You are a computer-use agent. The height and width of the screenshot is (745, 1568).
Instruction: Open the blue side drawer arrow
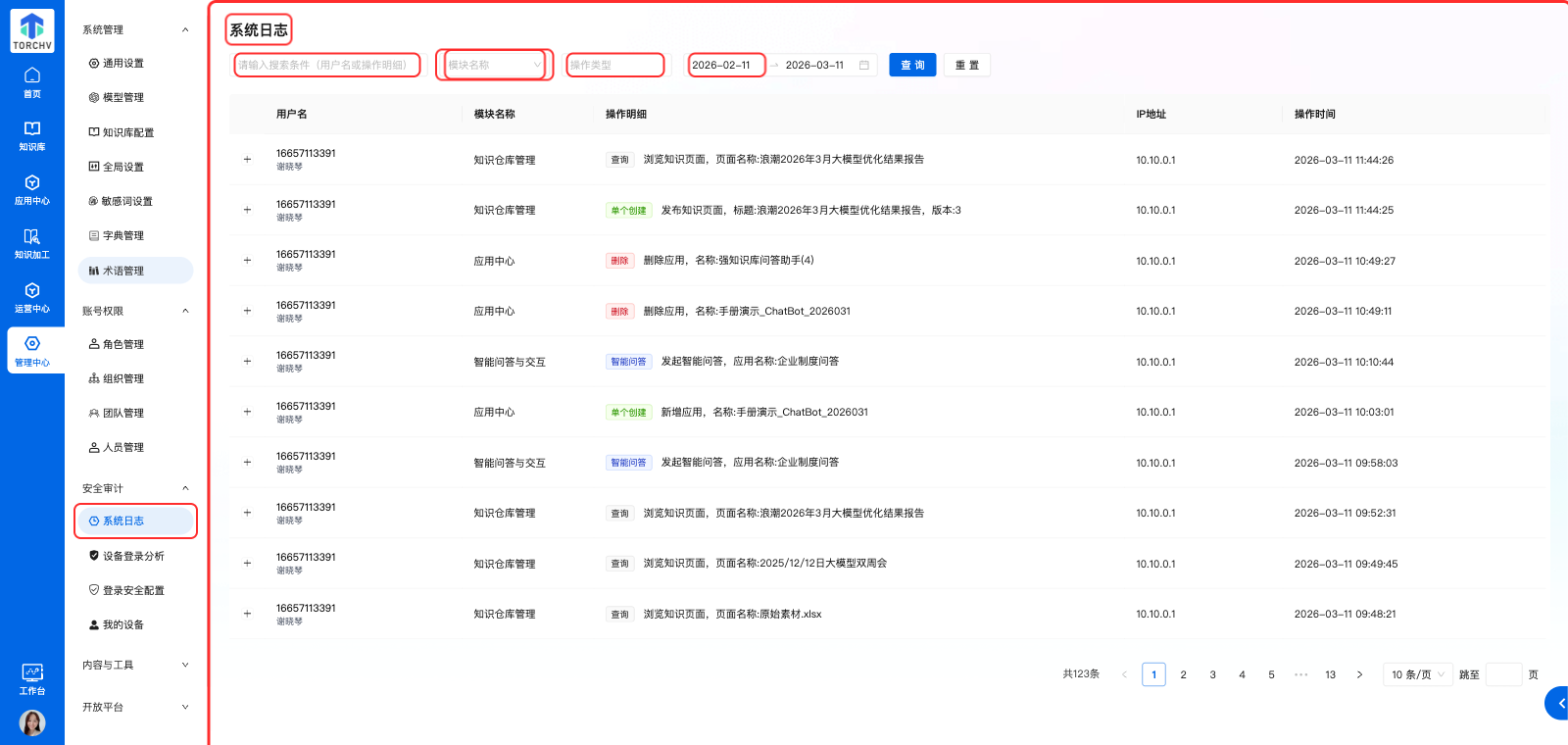coord(1557,703)
